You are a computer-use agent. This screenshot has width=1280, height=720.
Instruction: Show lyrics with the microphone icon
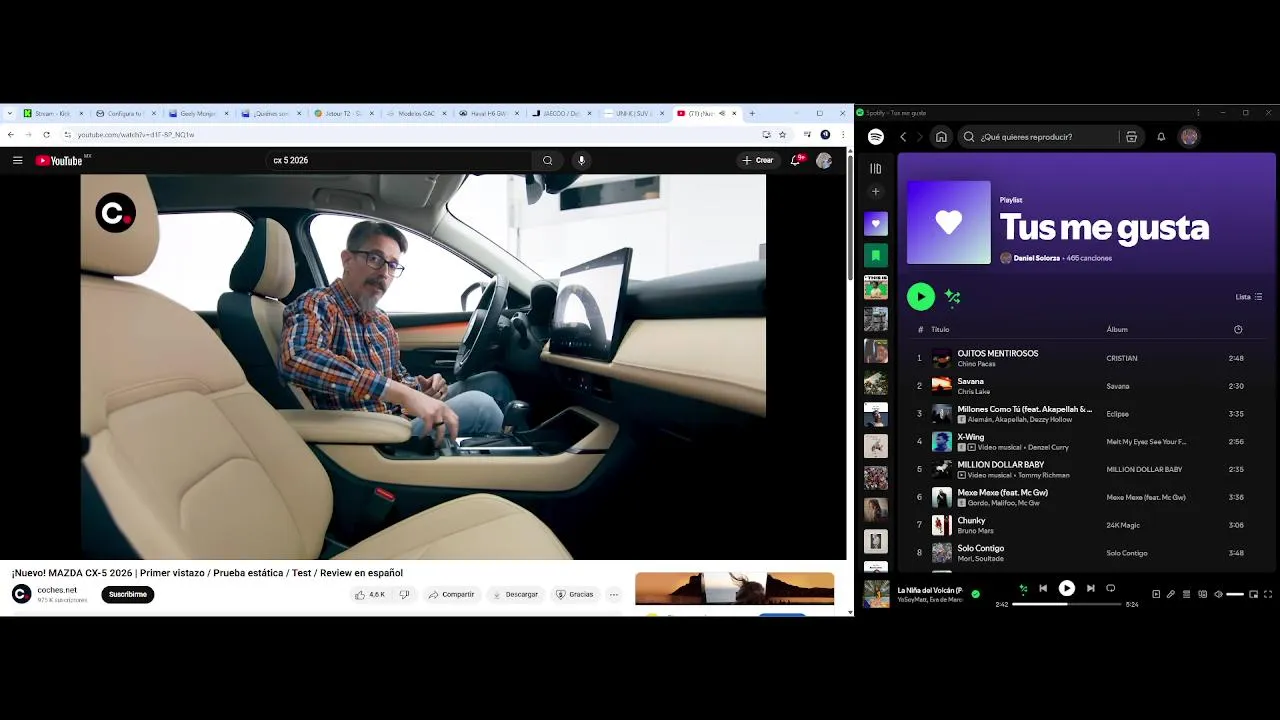[x=1171, y=594]
